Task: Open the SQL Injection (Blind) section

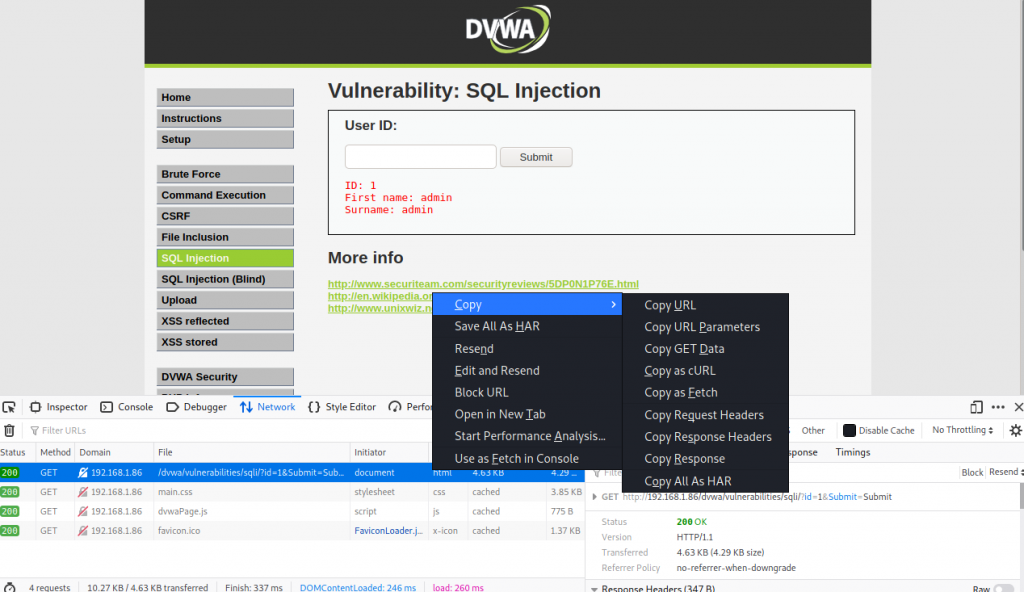Action: pyautogui.click(x=225, y=279)
